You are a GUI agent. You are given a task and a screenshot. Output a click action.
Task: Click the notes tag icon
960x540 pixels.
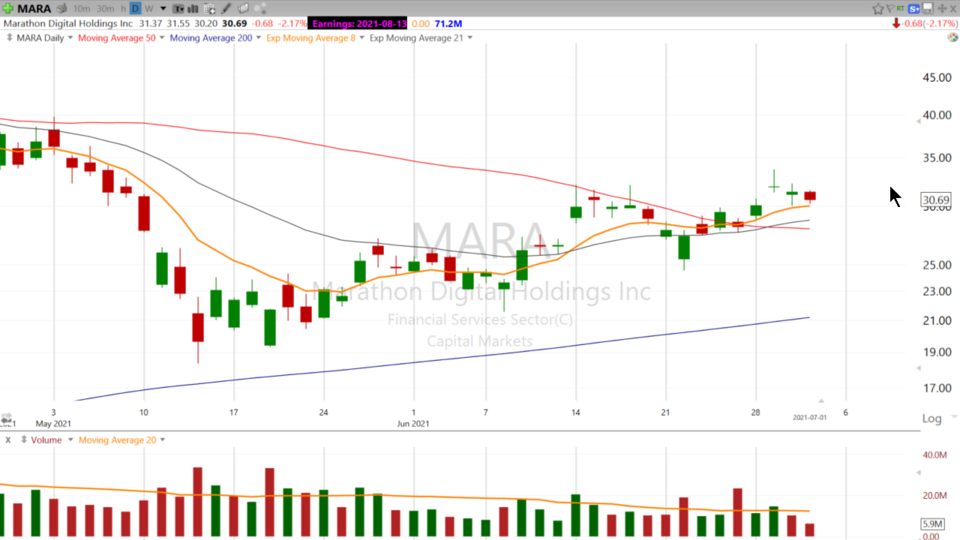243,9
